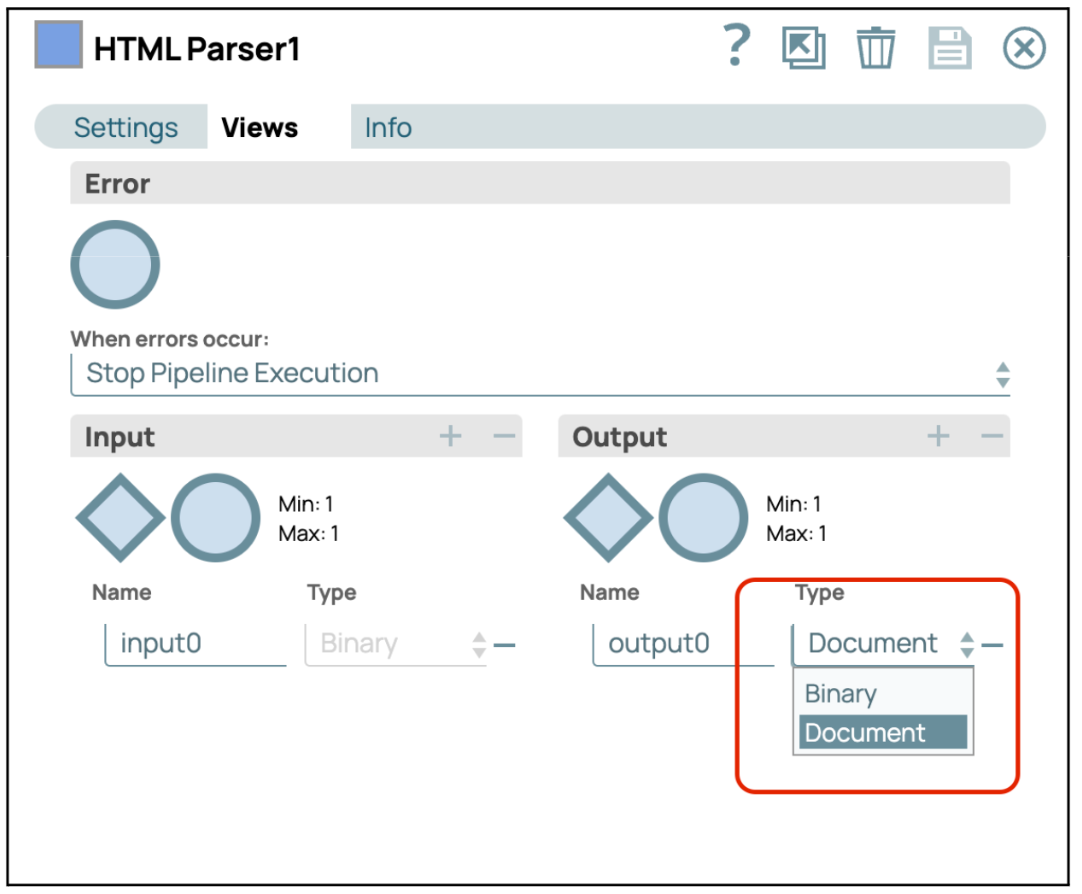Select the Output circle document view icon

pyautogui.click(x=704, y=518)
